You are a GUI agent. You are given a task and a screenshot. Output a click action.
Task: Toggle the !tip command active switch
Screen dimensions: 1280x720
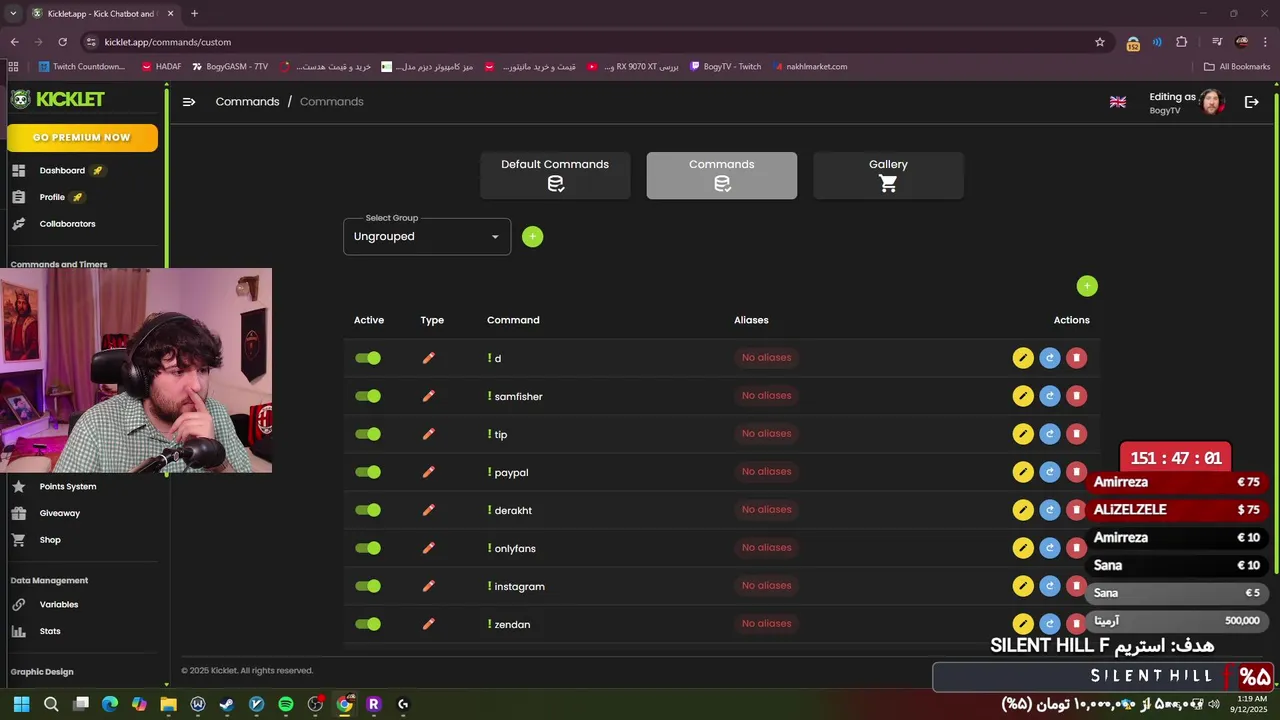tap(368, 434)
